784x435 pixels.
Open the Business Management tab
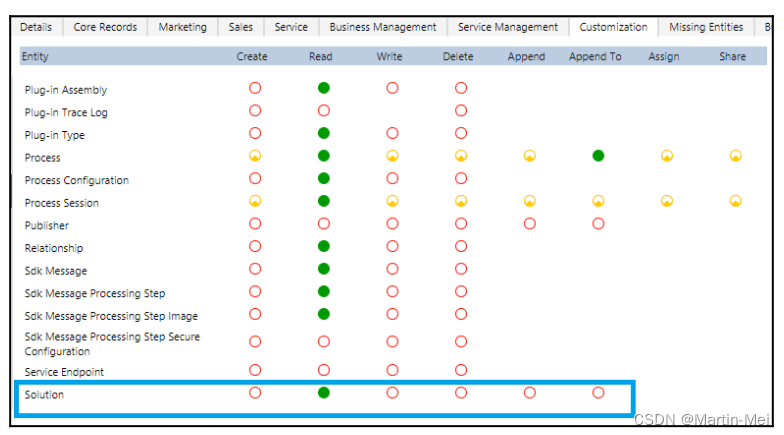click(382, 27)
